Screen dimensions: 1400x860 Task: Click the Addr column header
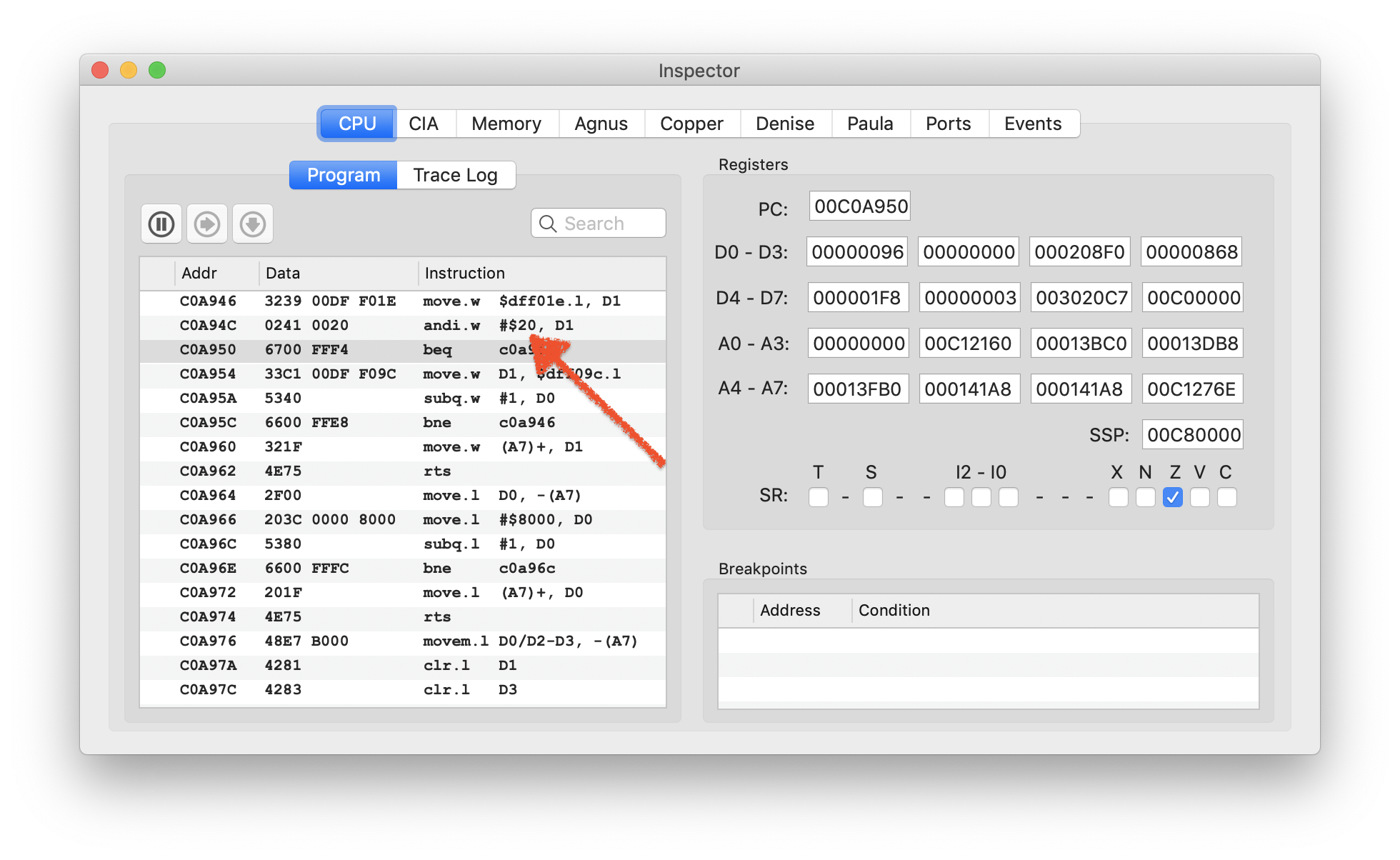[216, 274]
